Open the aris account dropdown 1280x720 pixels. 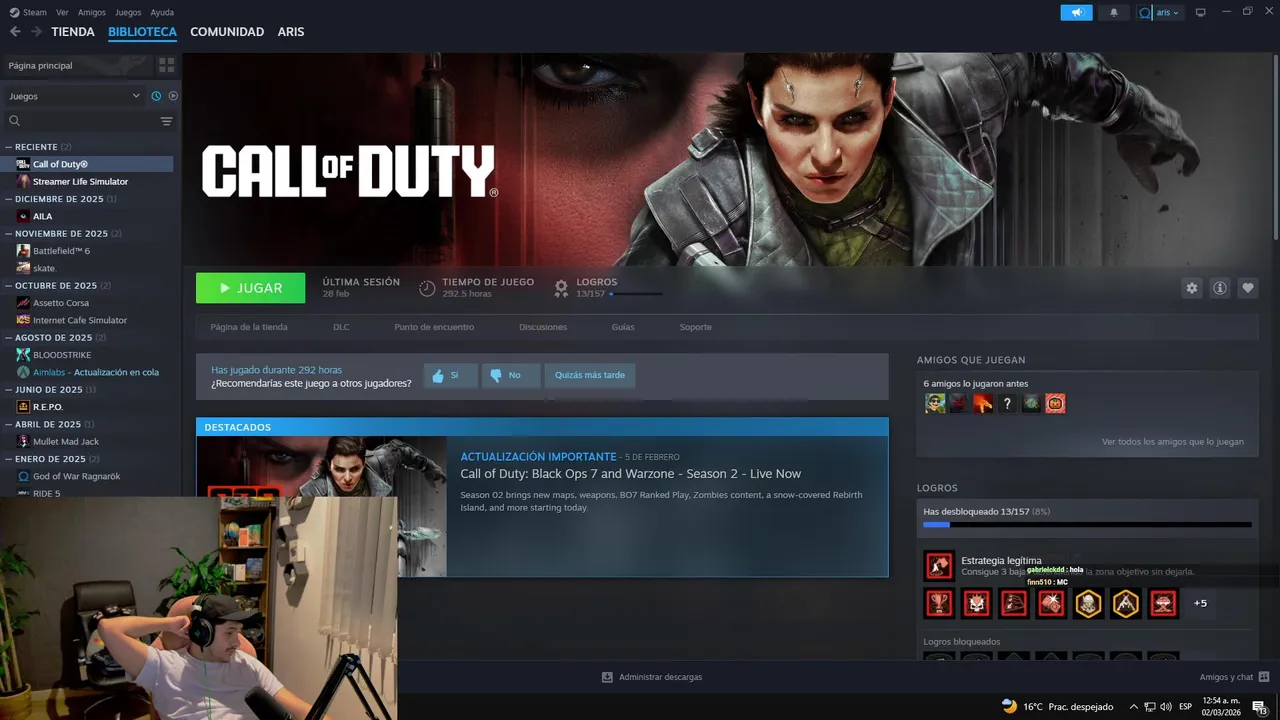[x=1159, y=12]
